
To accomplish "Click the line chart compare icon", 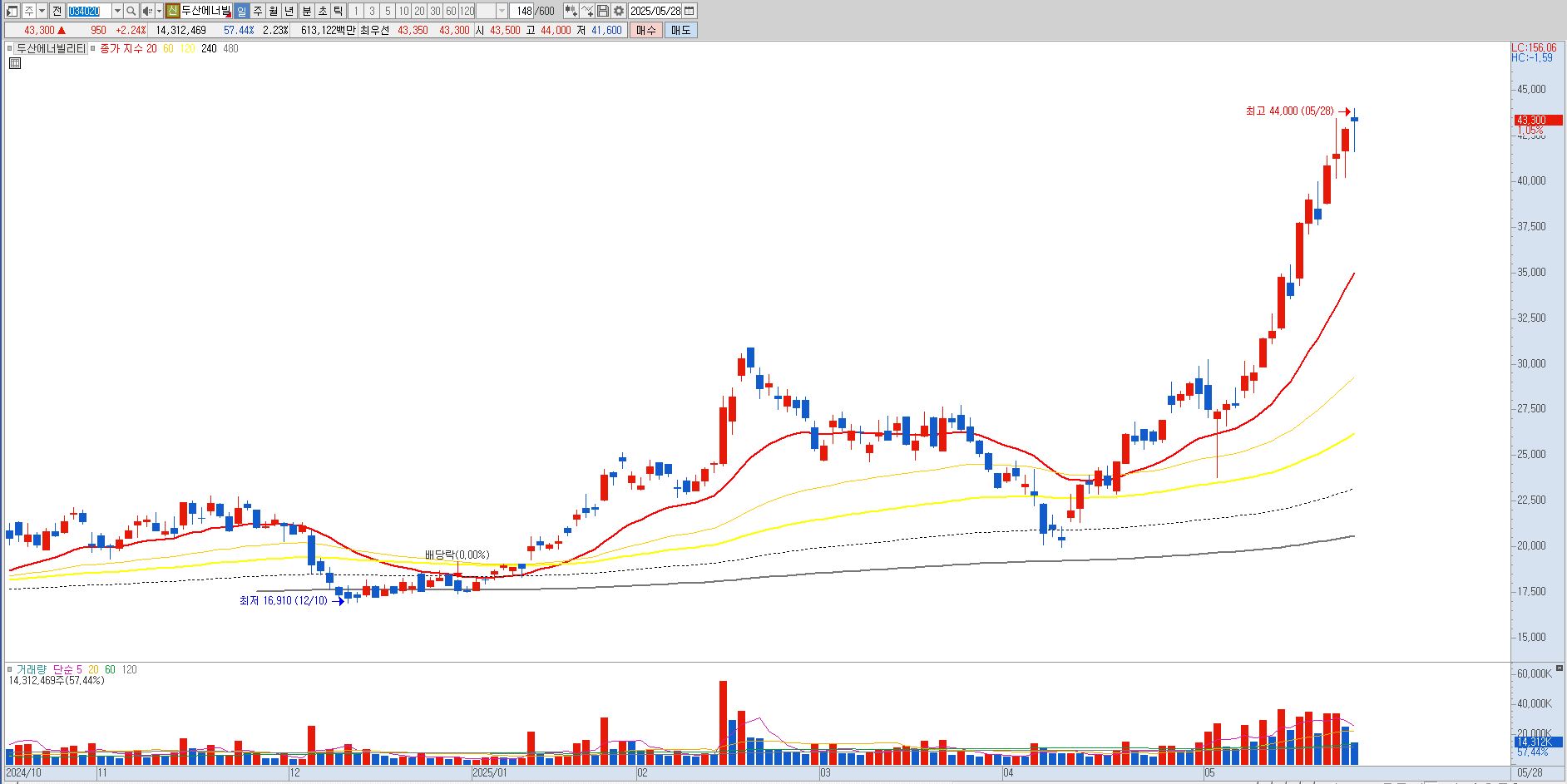I will [x=587, y=11].
